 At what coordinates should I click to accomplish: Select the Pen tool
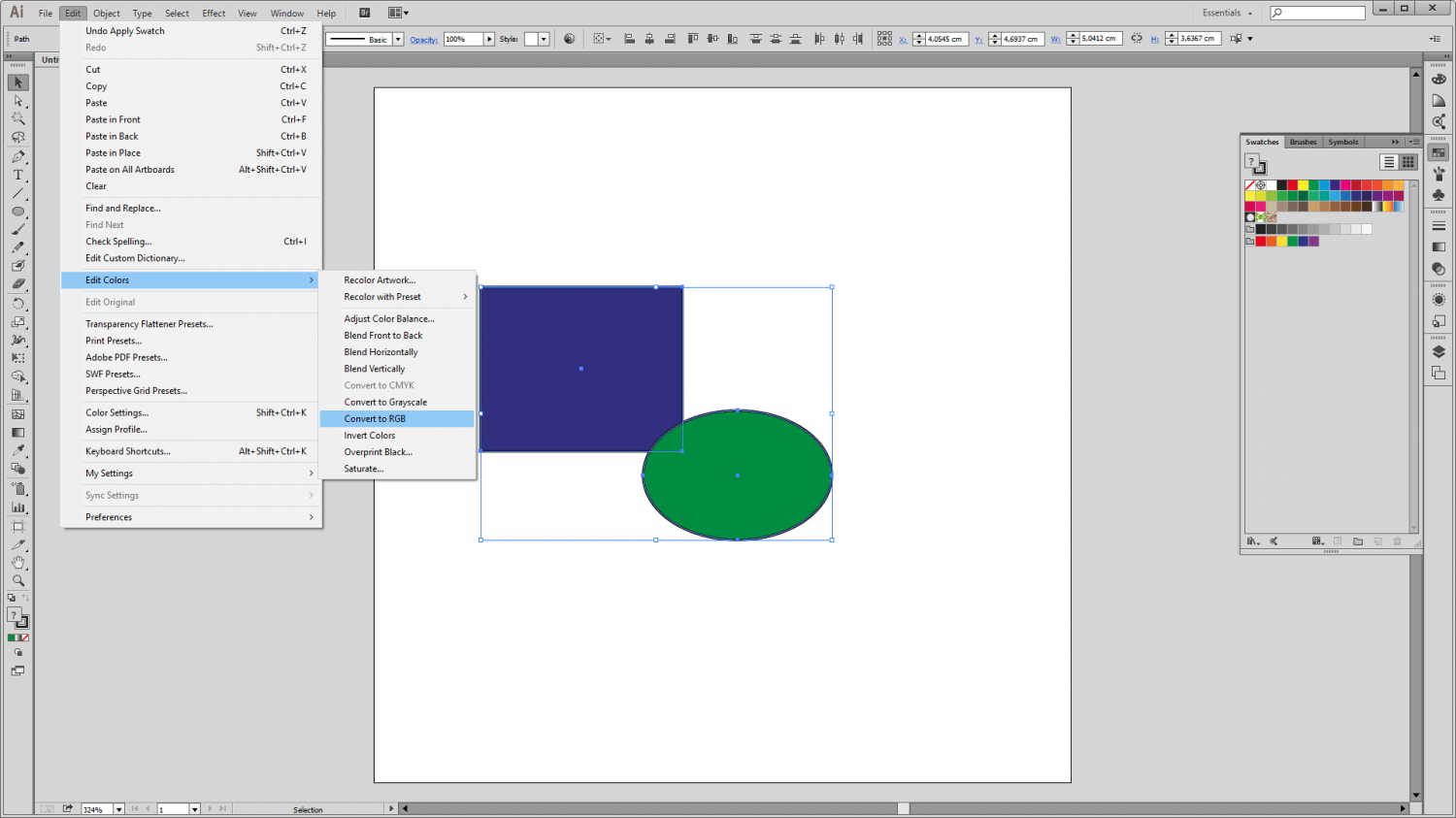[17, 156]
